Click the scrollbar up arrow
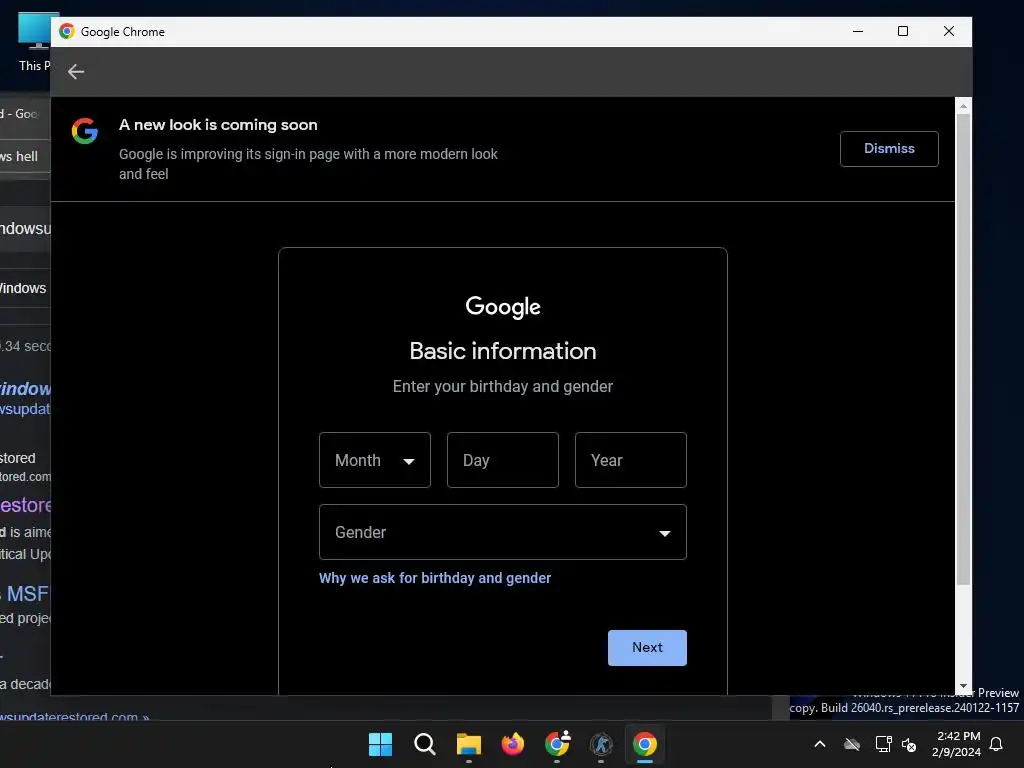Viewport: 1024px width, 768px height. tap(963, 105)
